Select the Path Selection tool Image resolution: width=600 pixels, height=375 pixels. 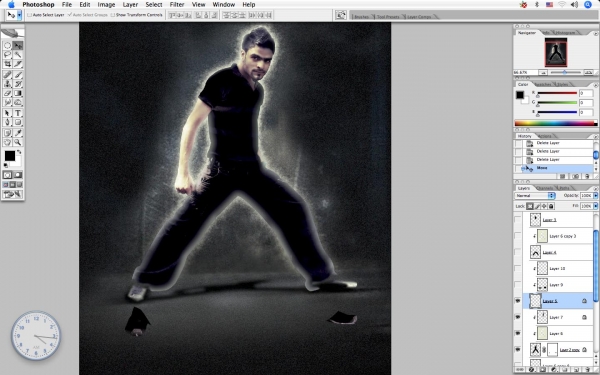[7, 113]
